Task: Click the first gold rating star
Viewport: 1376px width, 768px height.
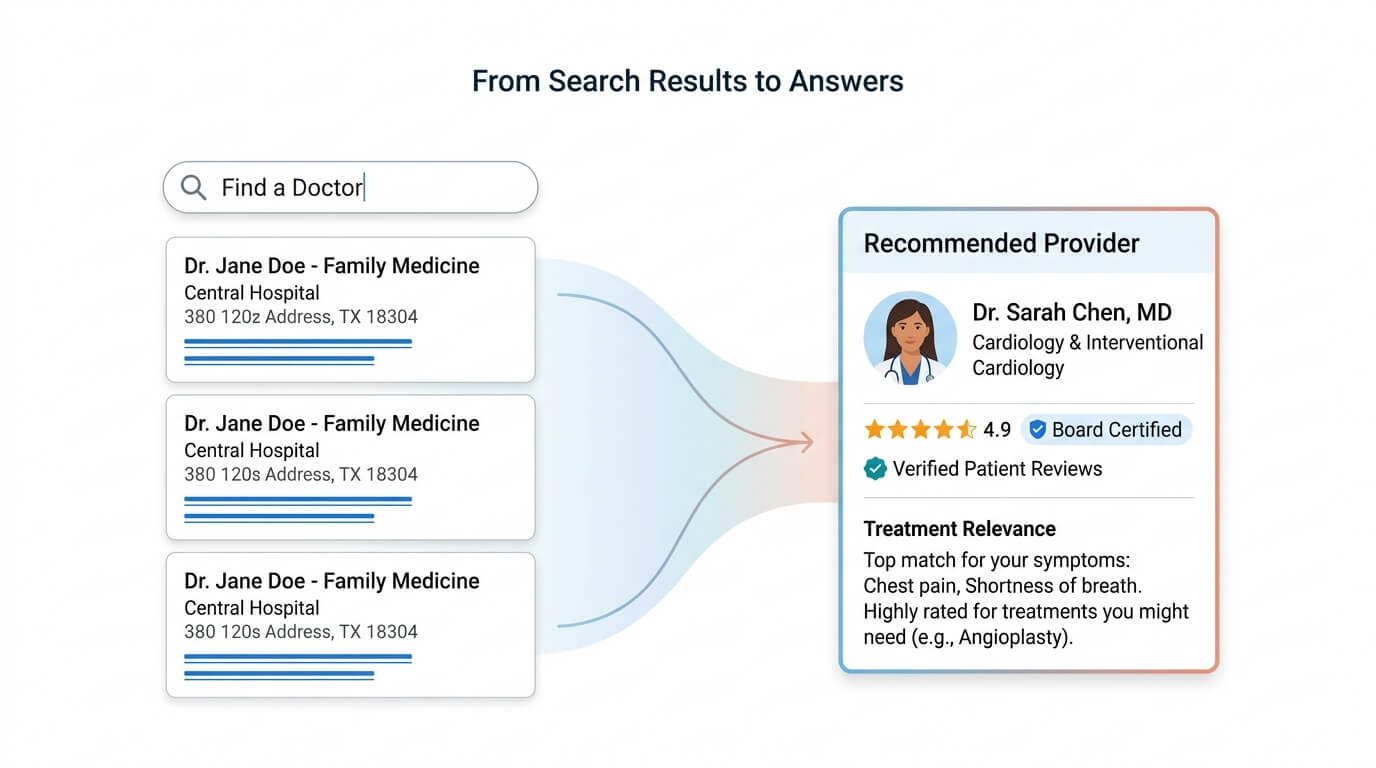Action: (874, 430)
